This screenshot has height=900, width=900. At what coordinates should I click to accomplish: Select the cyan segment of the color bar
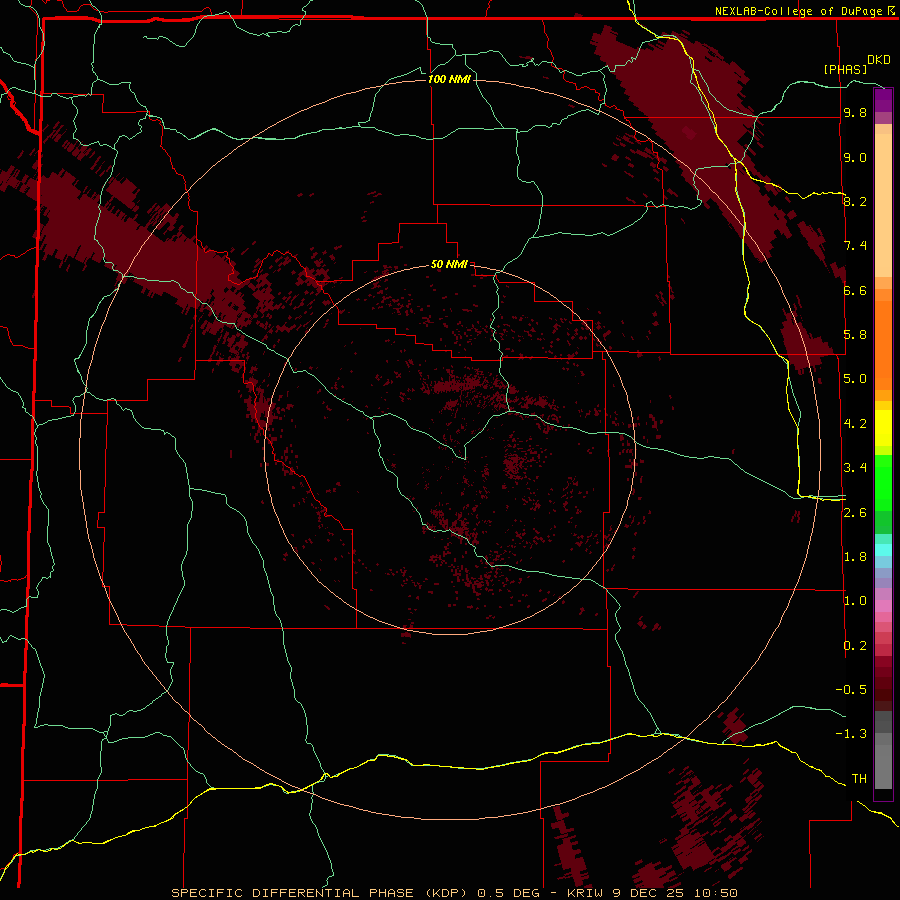[883, 550]
